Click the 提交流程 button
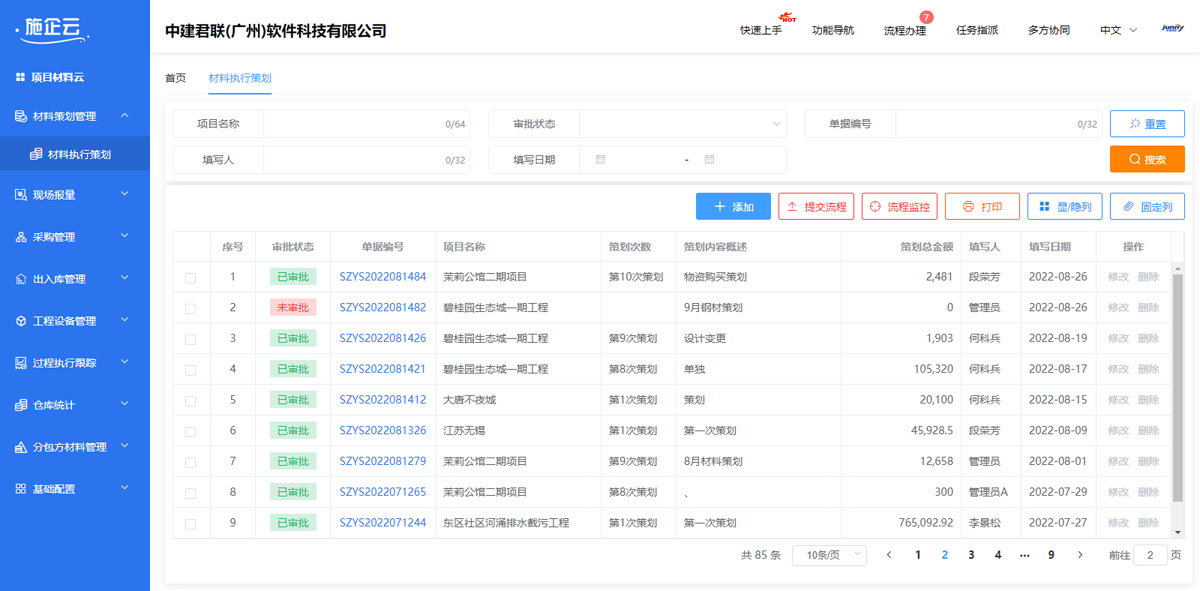This screenshot has height=591, width=1200. (x=816, y=207)
